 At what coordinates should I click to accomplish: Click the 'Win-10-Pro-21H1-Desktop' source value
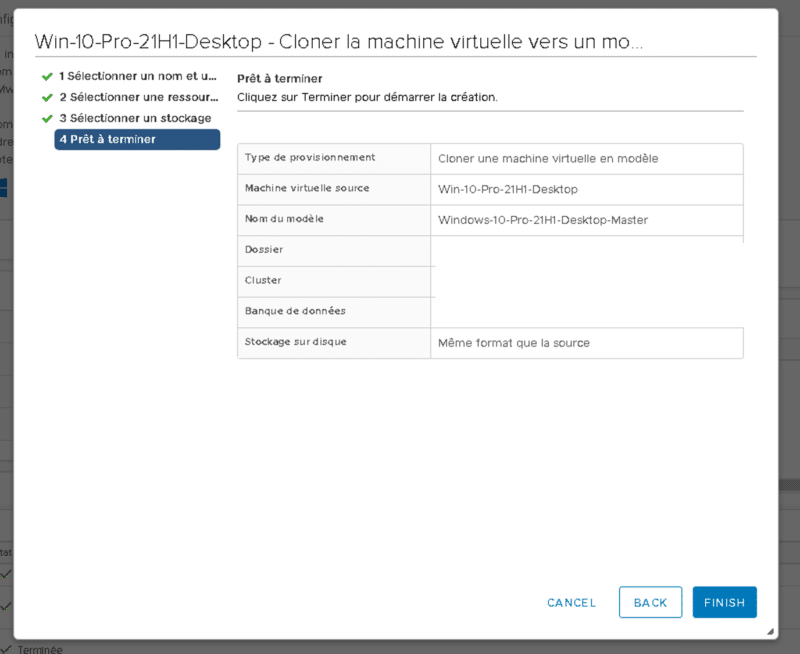(x=508, y=189)
